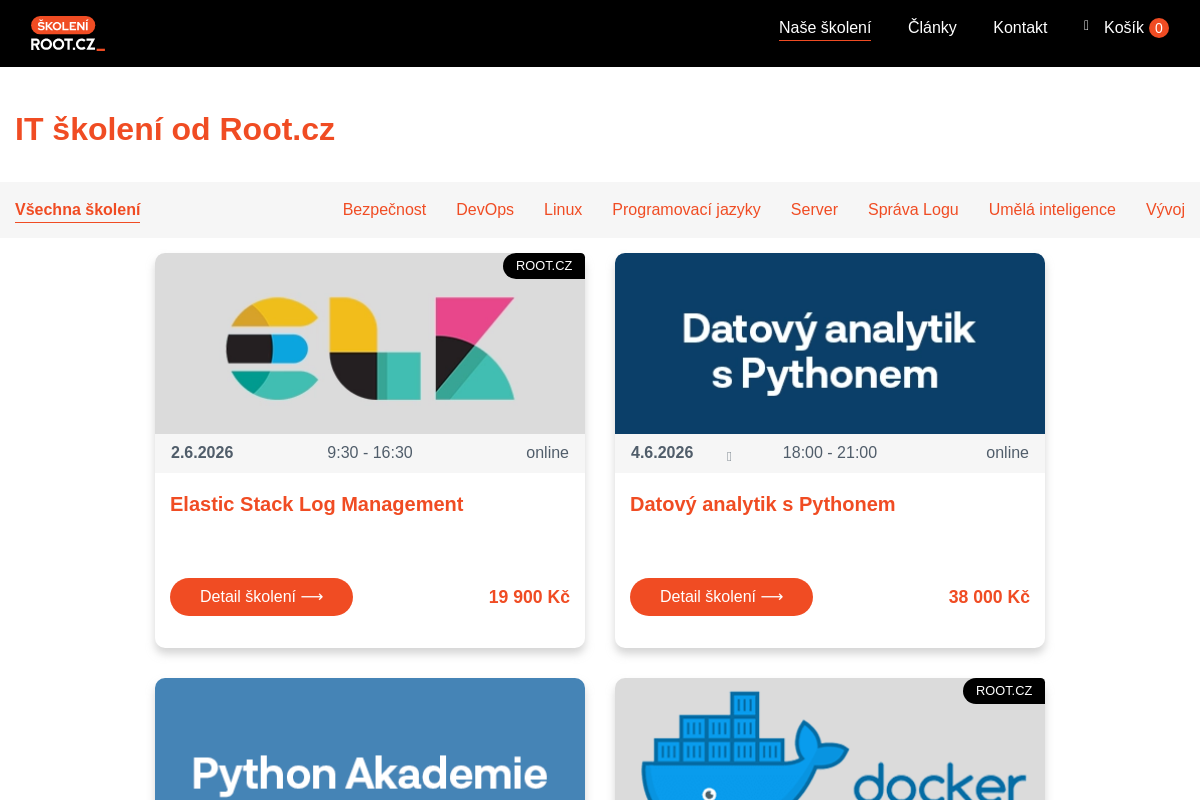Click the 19 900 Kč price
The height and width of the screenshot is (800, 1200).
point(529,597)
